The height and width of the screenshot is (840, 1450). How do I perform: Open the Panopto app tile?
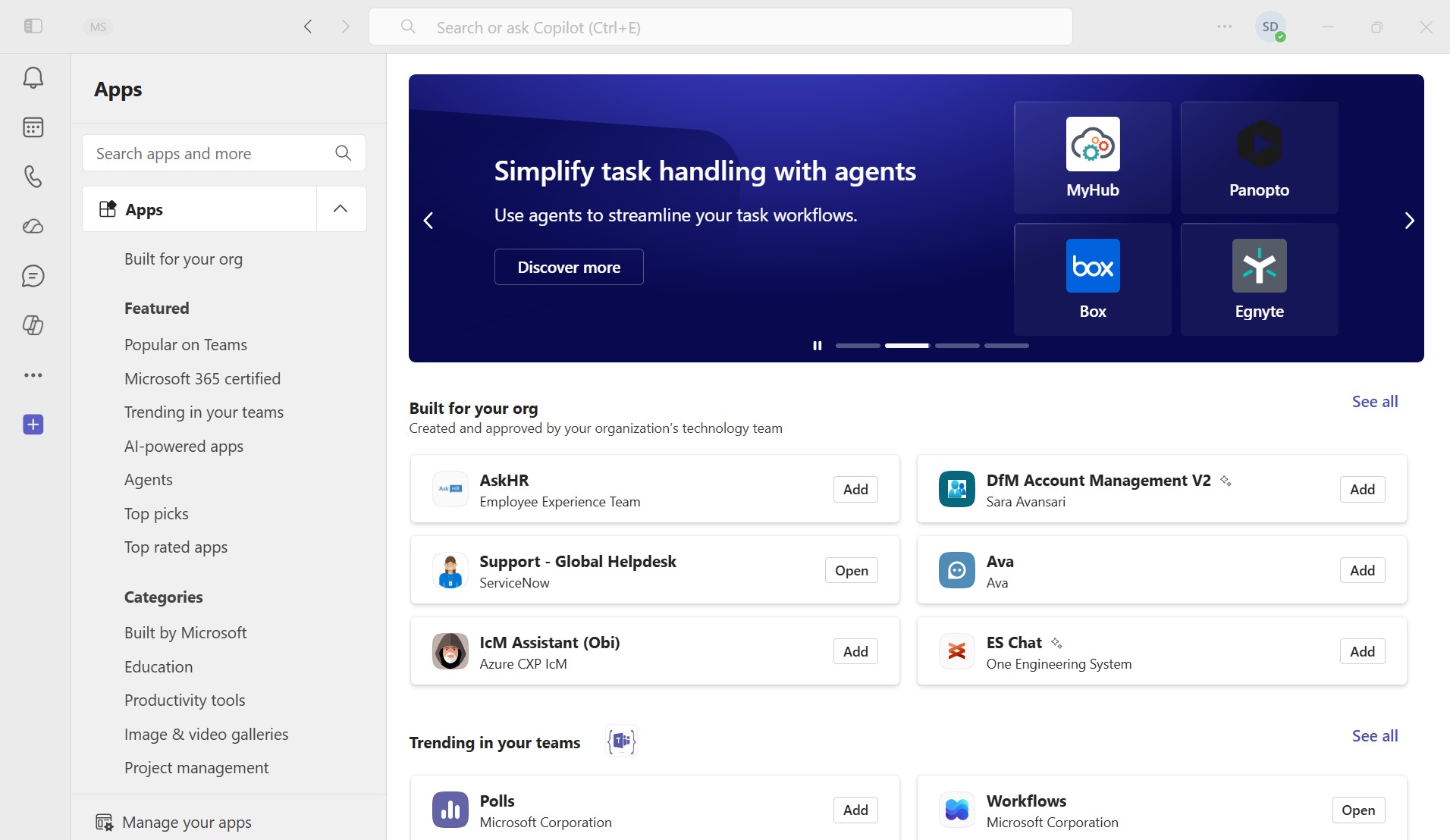pyautogui.click(x=1260, y=158)
